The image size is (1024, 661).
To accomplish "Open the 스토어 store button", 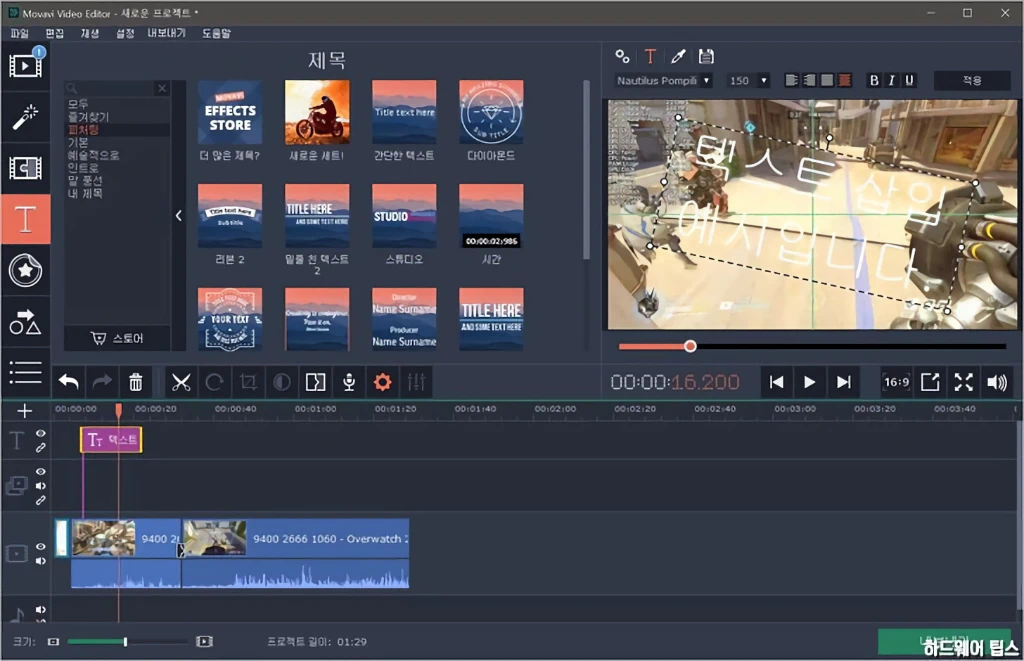I will click(x=117, y=338).
